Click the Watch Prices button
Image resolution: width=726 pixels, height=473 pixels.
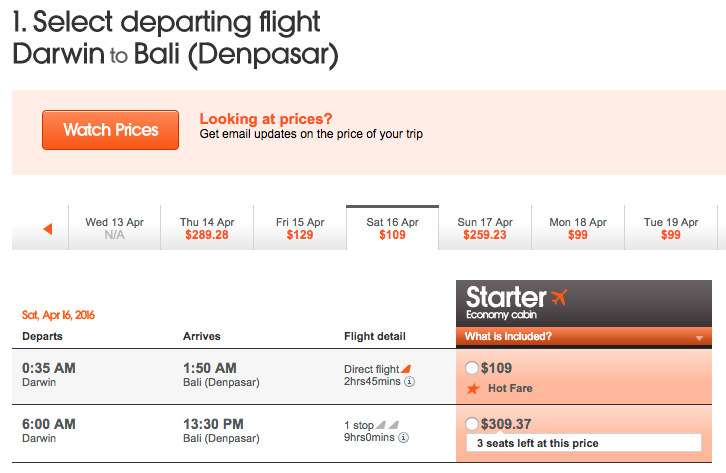110,130
